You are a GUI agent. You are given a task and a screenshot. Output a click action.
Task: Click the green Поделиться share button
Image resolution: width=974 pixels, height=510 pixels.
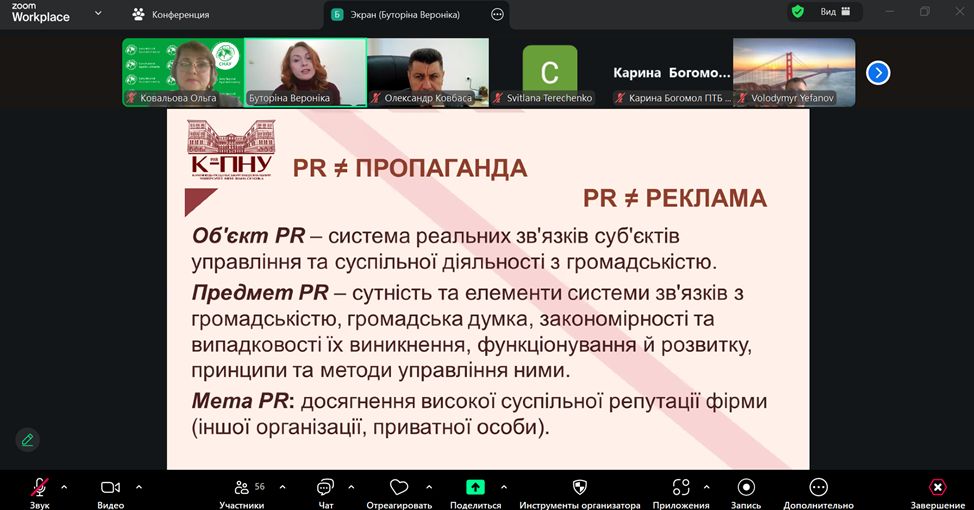point(475,487)
